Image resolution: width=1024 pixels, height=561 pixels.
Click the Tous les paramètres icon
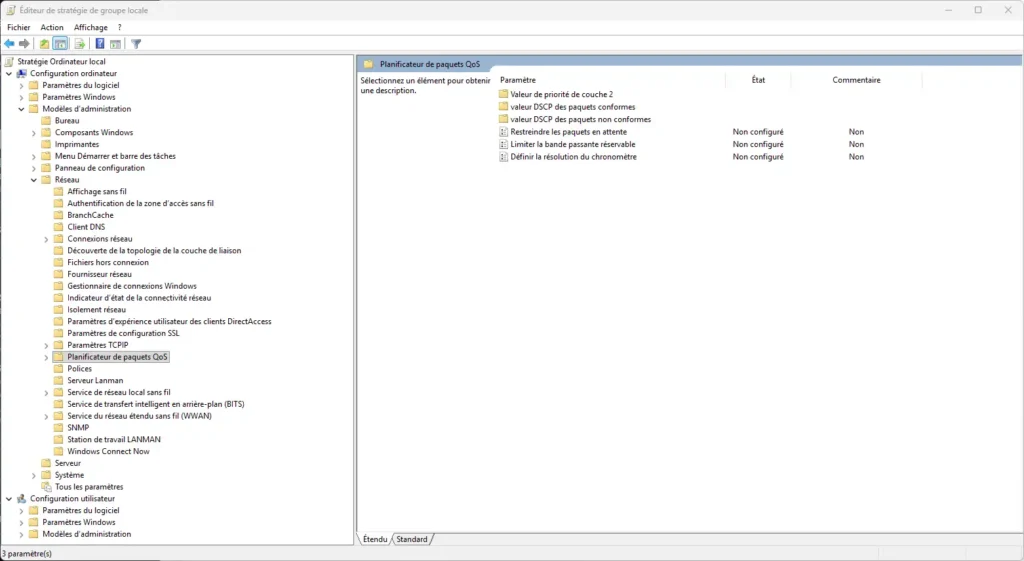click(46, 487)
